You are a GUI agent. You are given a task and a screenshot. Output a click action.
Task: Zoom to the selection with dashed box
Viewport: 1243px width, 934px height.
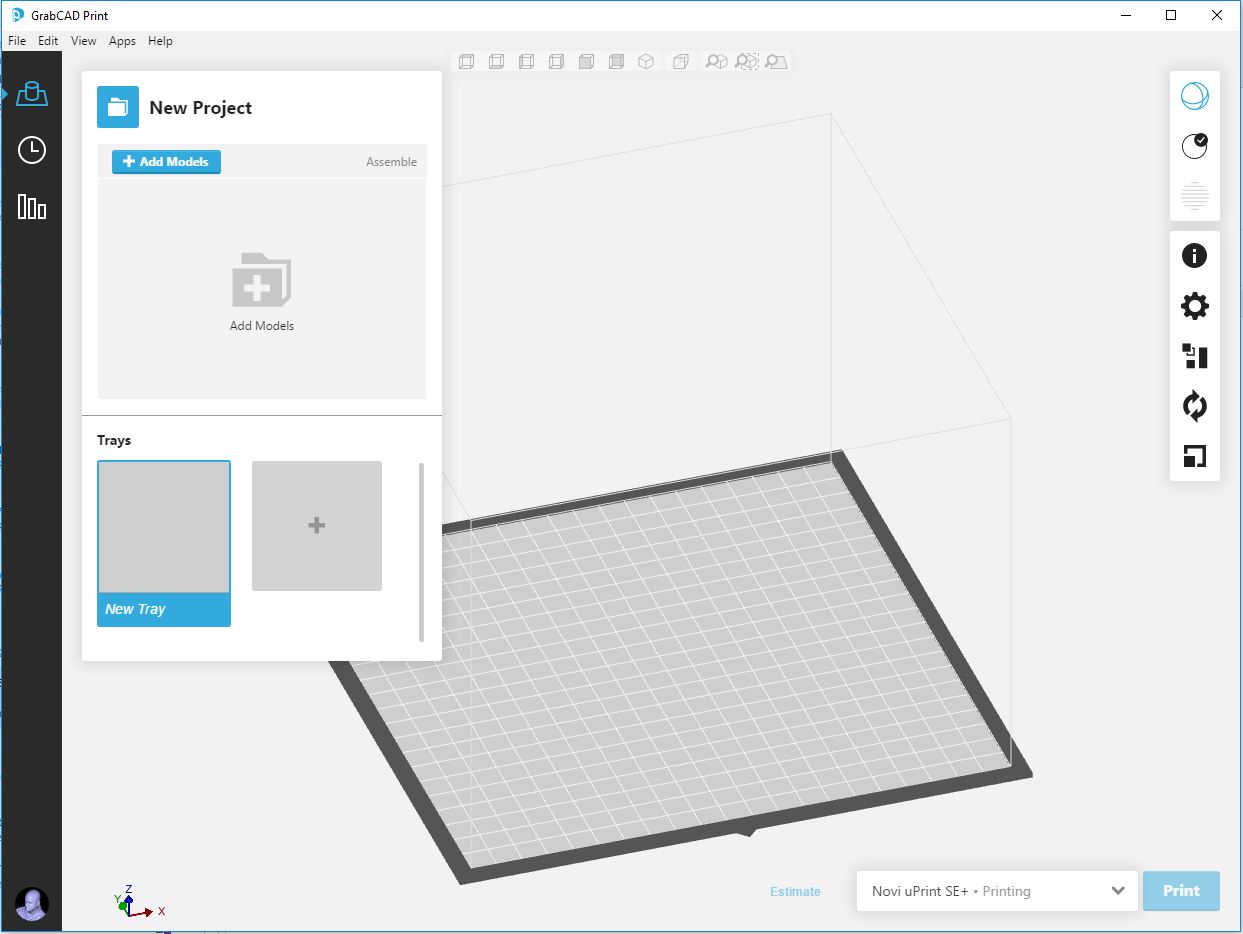tap(746, 62)
